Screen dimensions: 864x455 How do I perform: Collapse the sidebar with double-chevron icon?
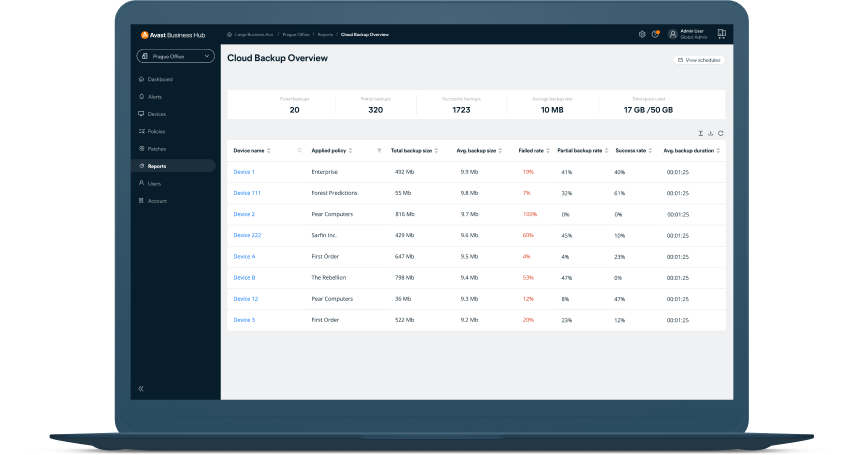(x=141, y=387)
